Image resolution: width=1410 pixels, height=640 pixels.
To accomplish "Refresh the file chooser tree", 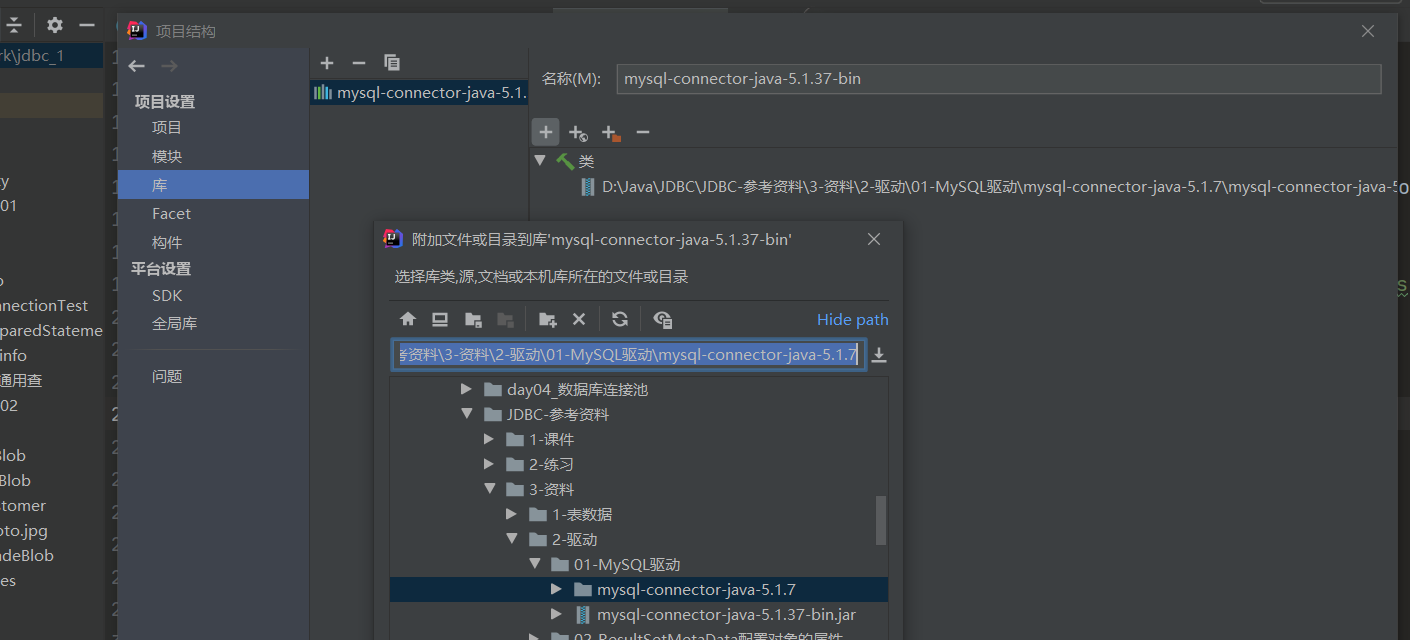I will 620,319.
